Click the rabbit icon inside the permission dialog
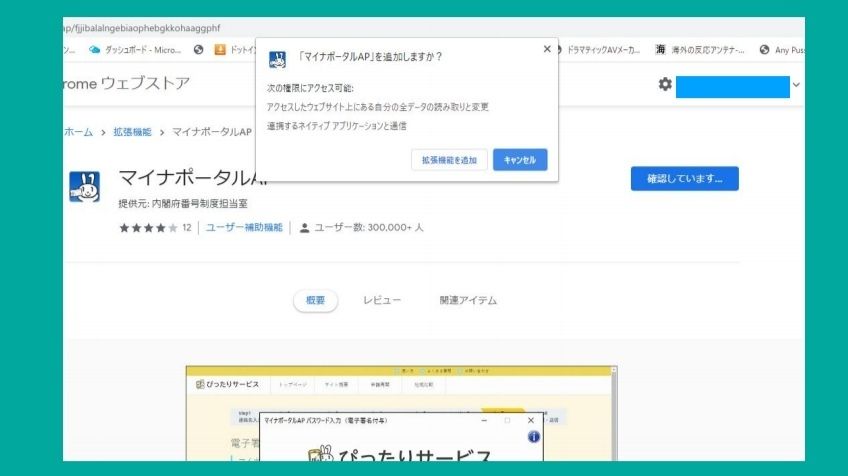Image resolution: width=848 pixels, height=476 pixels. point(279,58)
